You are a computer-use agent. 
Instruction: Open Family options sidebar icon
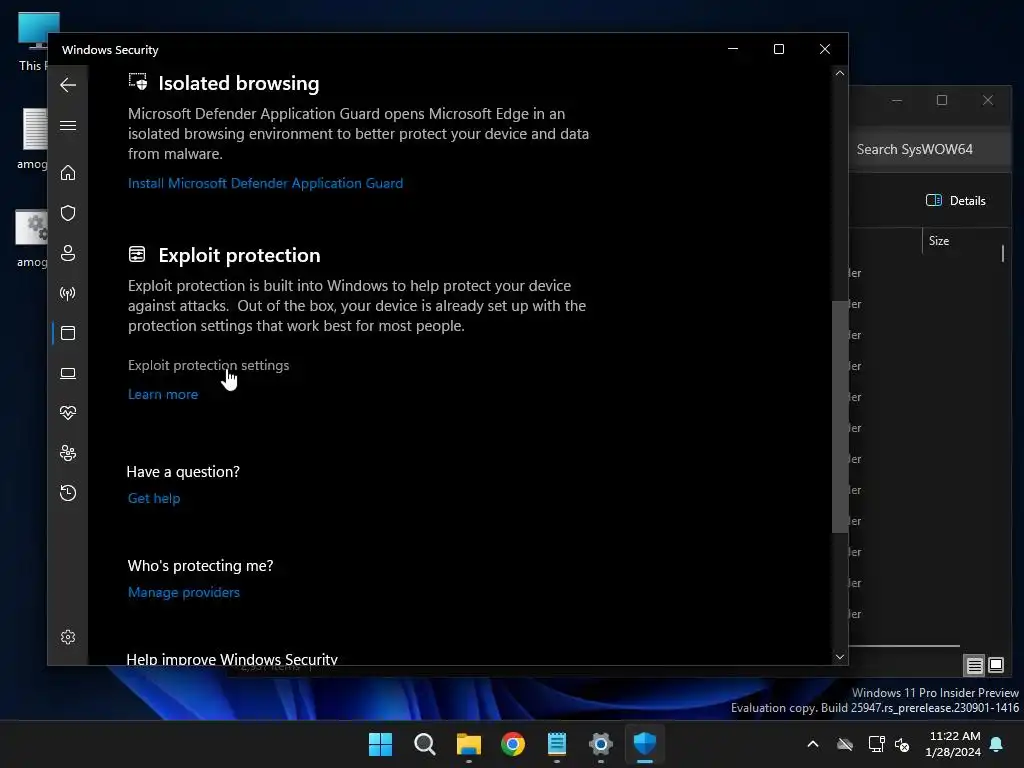[x=68, y=453]
